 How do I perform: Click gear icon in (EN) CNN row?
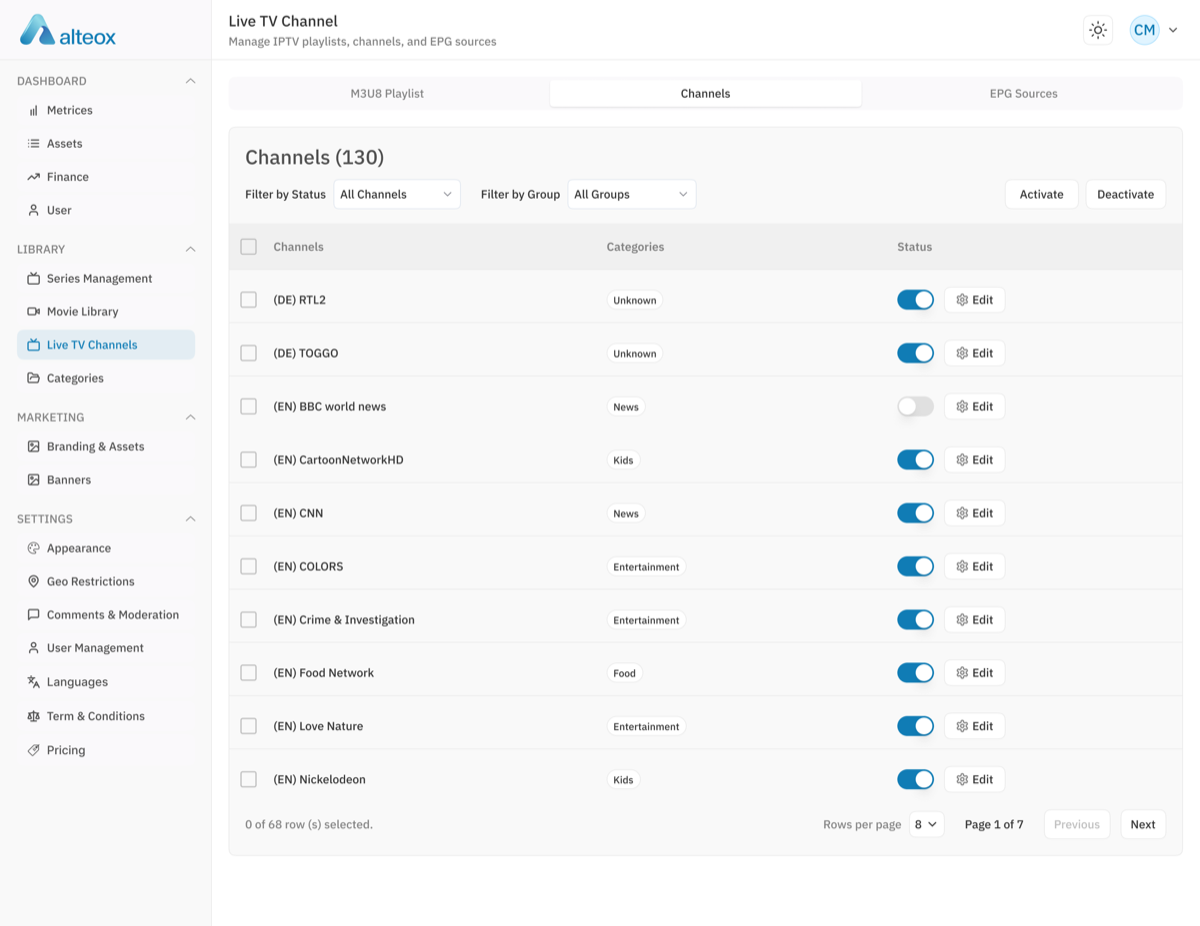(x=962, y=513)
